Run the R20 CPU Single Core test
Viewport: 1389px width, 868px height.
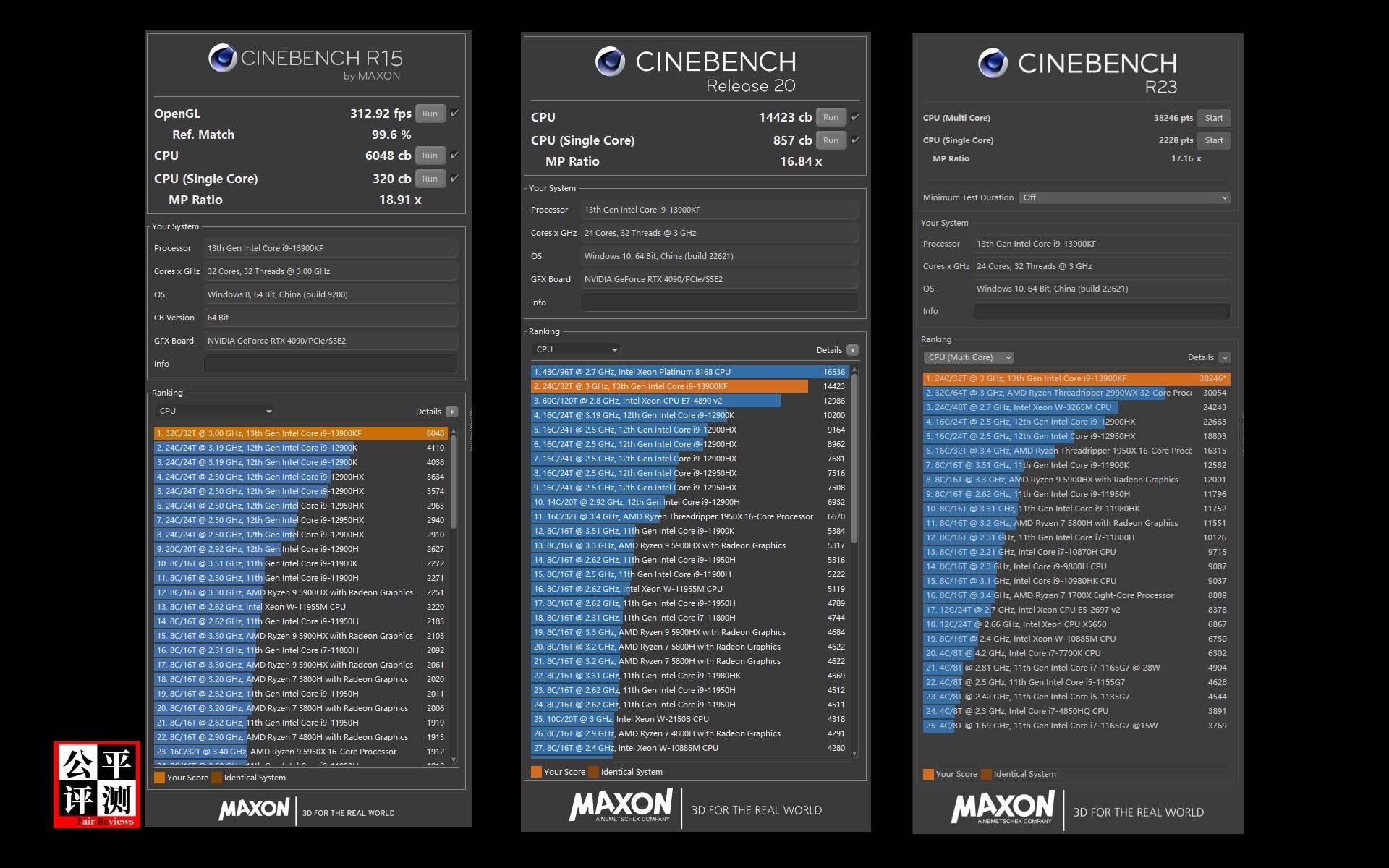click(x=831, y=140)
